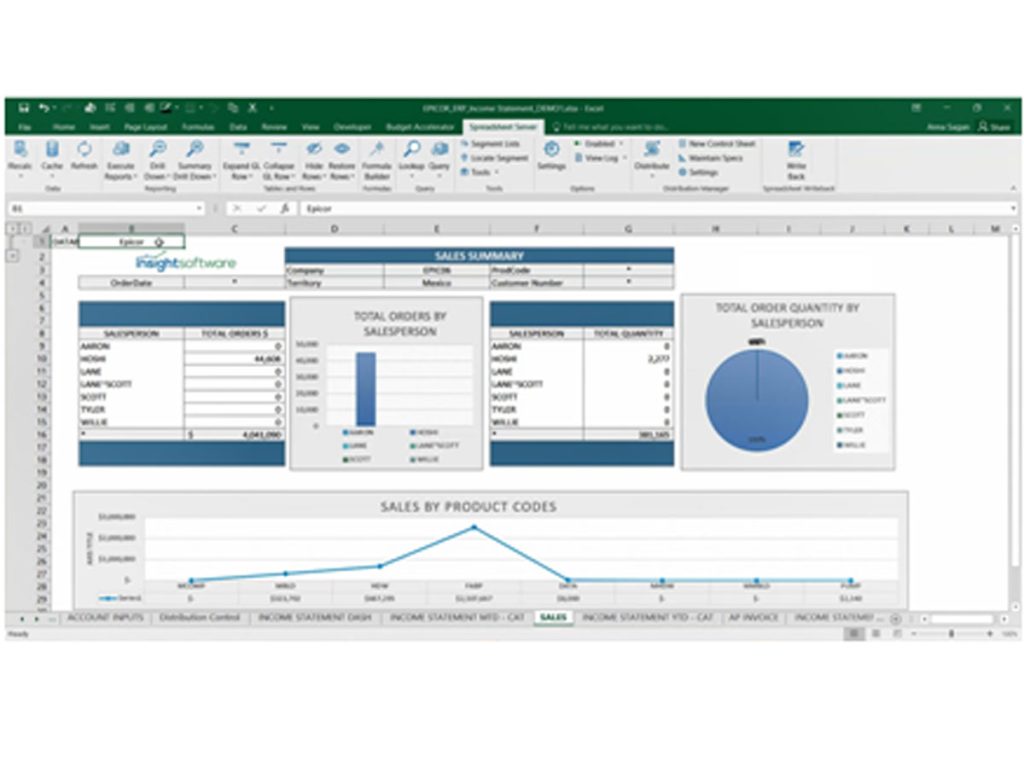Click Maintain Specs in Distribution Manager
This screenshot has width=1024, height=768.
713,155
